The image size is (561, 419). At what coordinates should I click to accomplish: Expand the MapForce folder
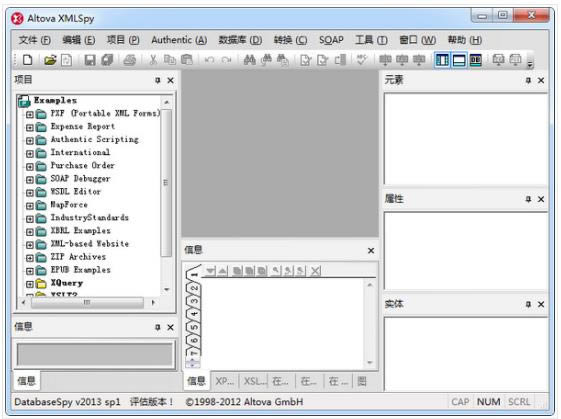(x=30, y=206)
